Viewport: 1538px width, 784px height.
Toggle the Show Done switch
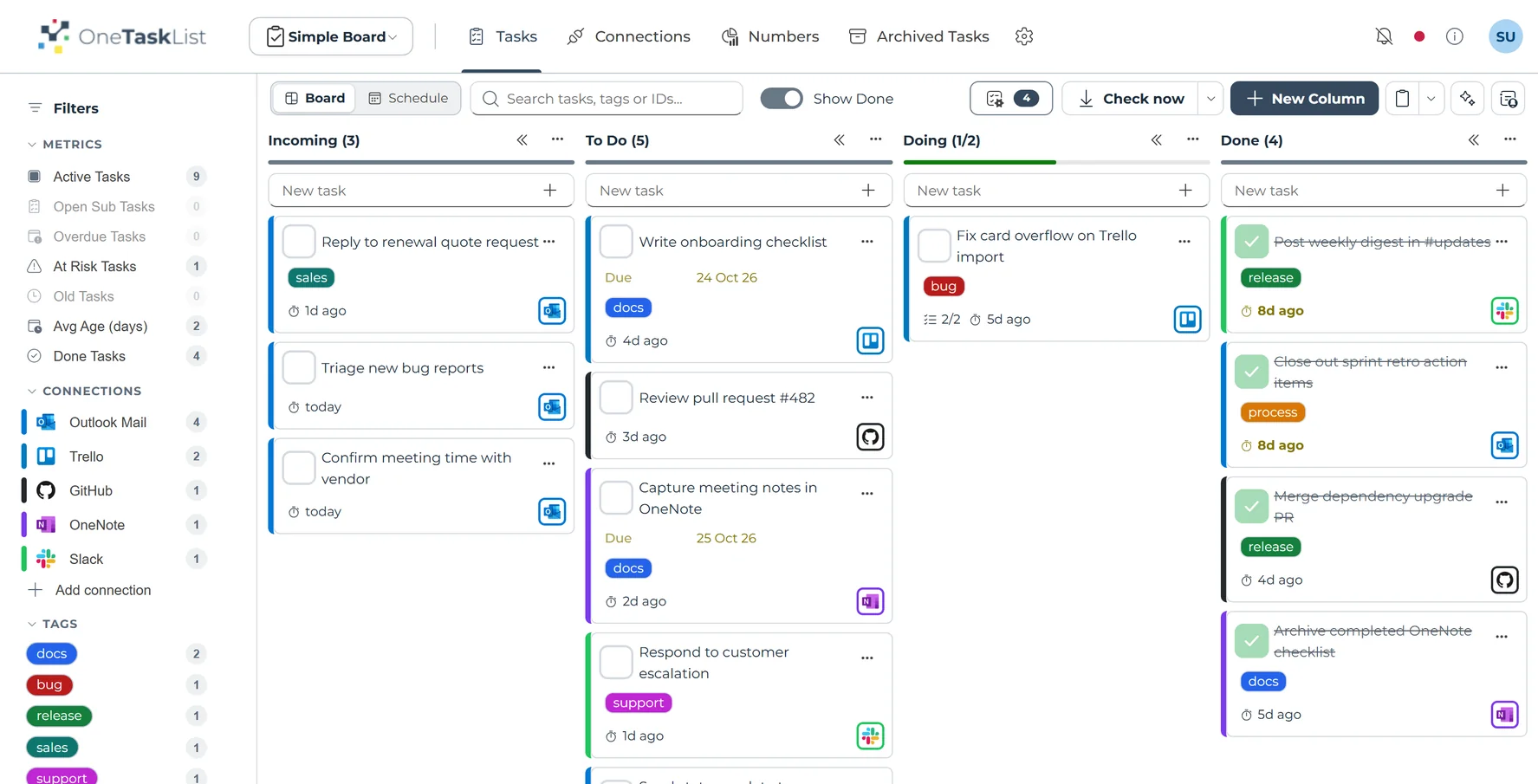782,98
